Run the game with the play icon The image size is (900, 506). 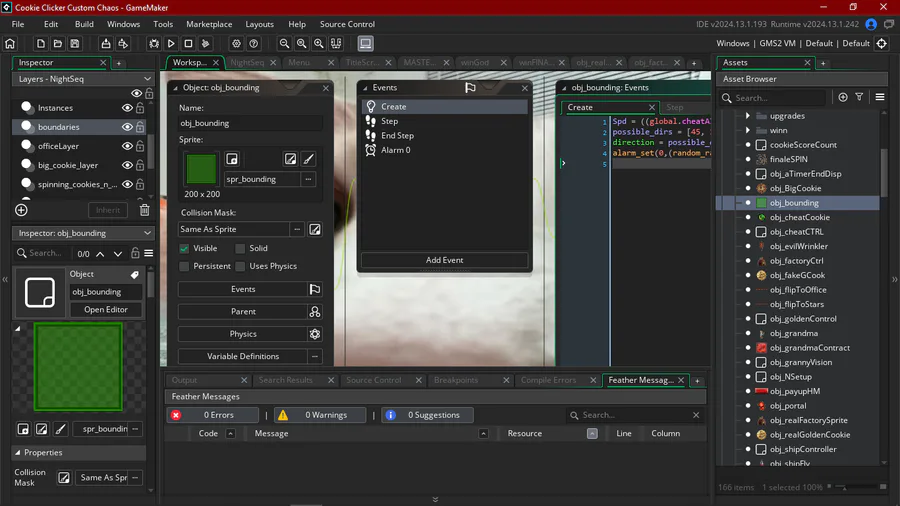(x=171, y=44)
